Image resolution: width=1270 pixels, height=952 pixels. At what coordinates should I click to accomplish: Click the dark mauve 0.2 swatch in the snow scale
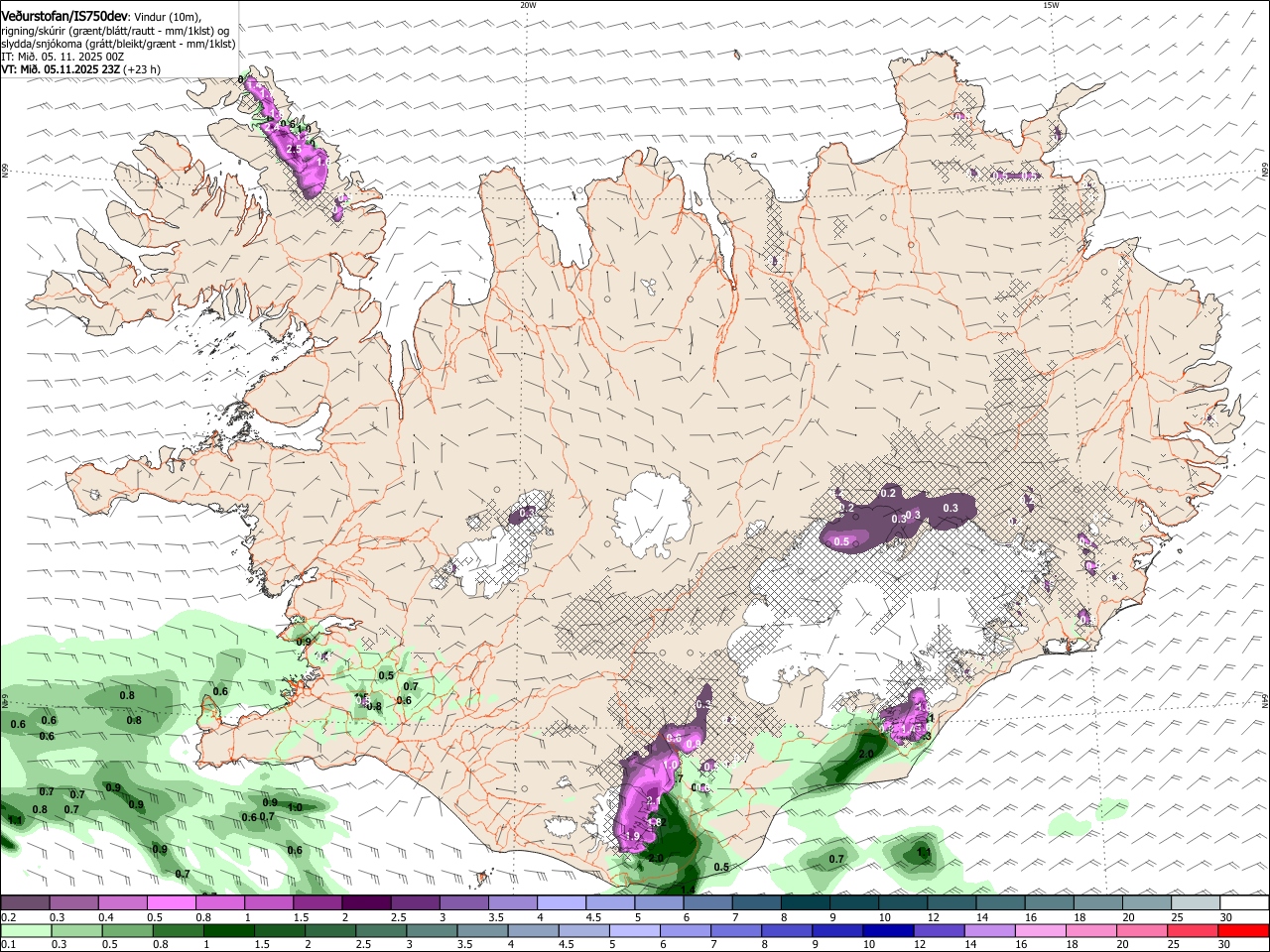[x=25, y=903]
